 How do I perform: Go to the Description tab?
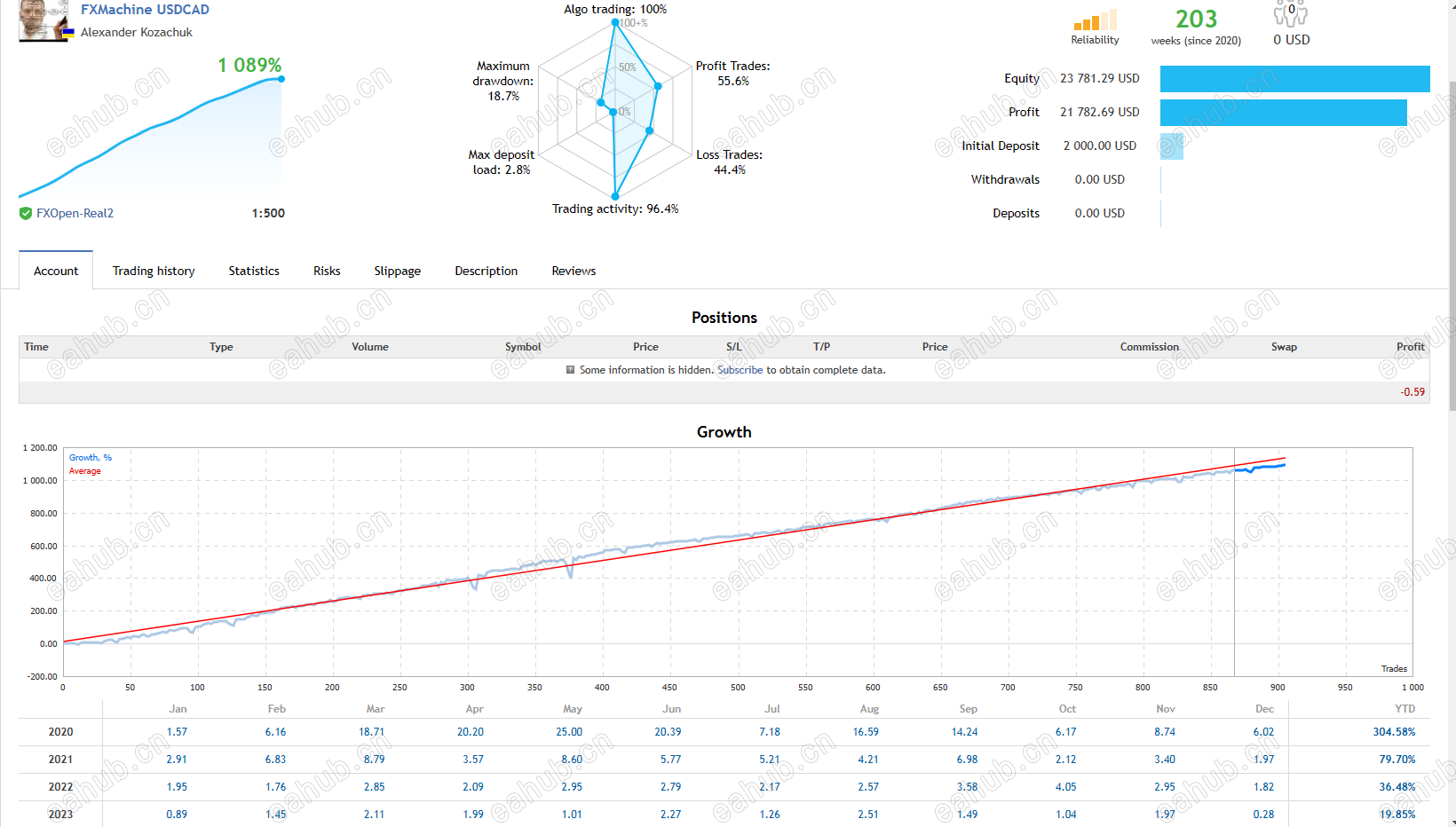(x=487, y=271)
